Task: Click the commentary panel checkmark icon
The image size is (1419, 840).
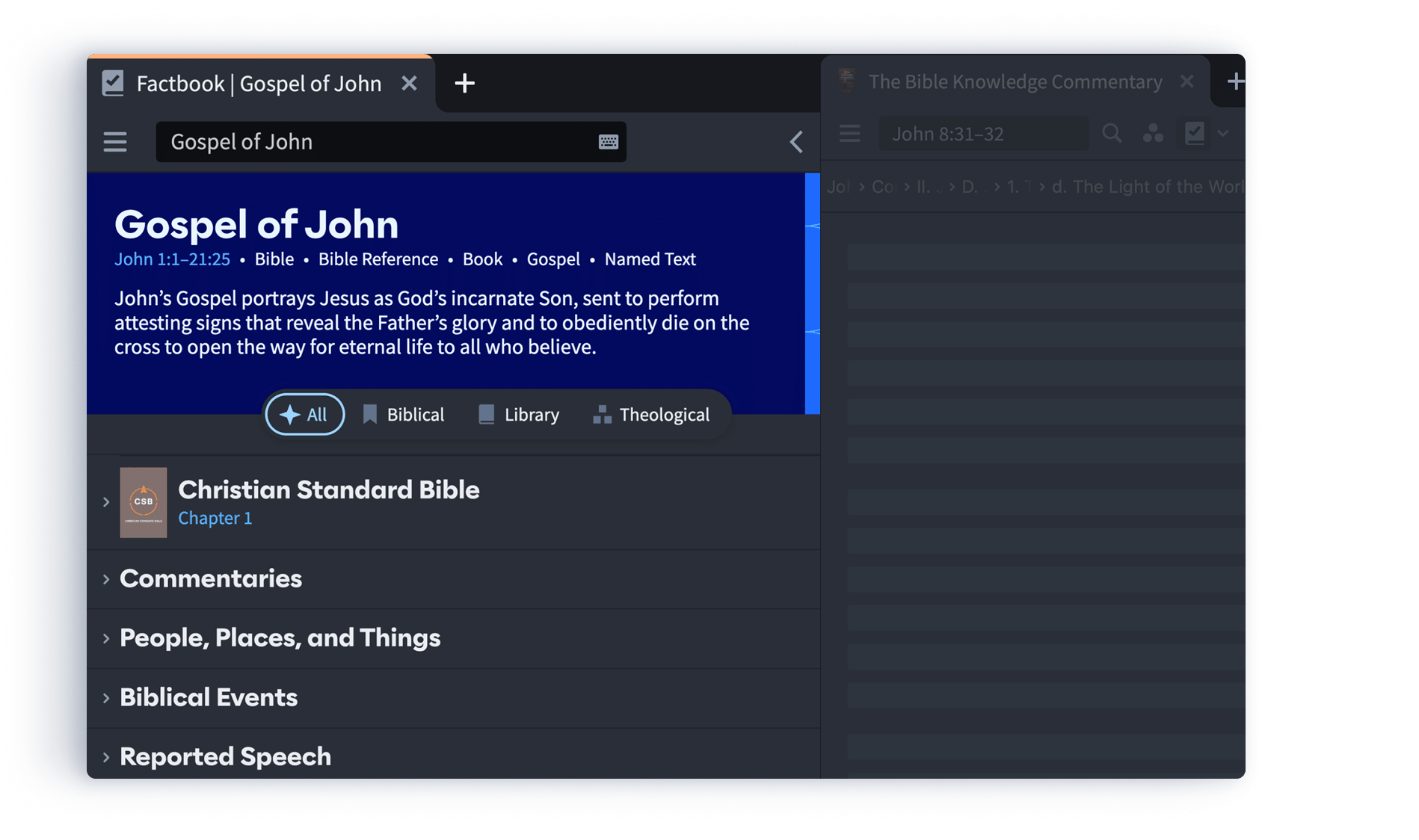Action: (x=1195, y=134)
